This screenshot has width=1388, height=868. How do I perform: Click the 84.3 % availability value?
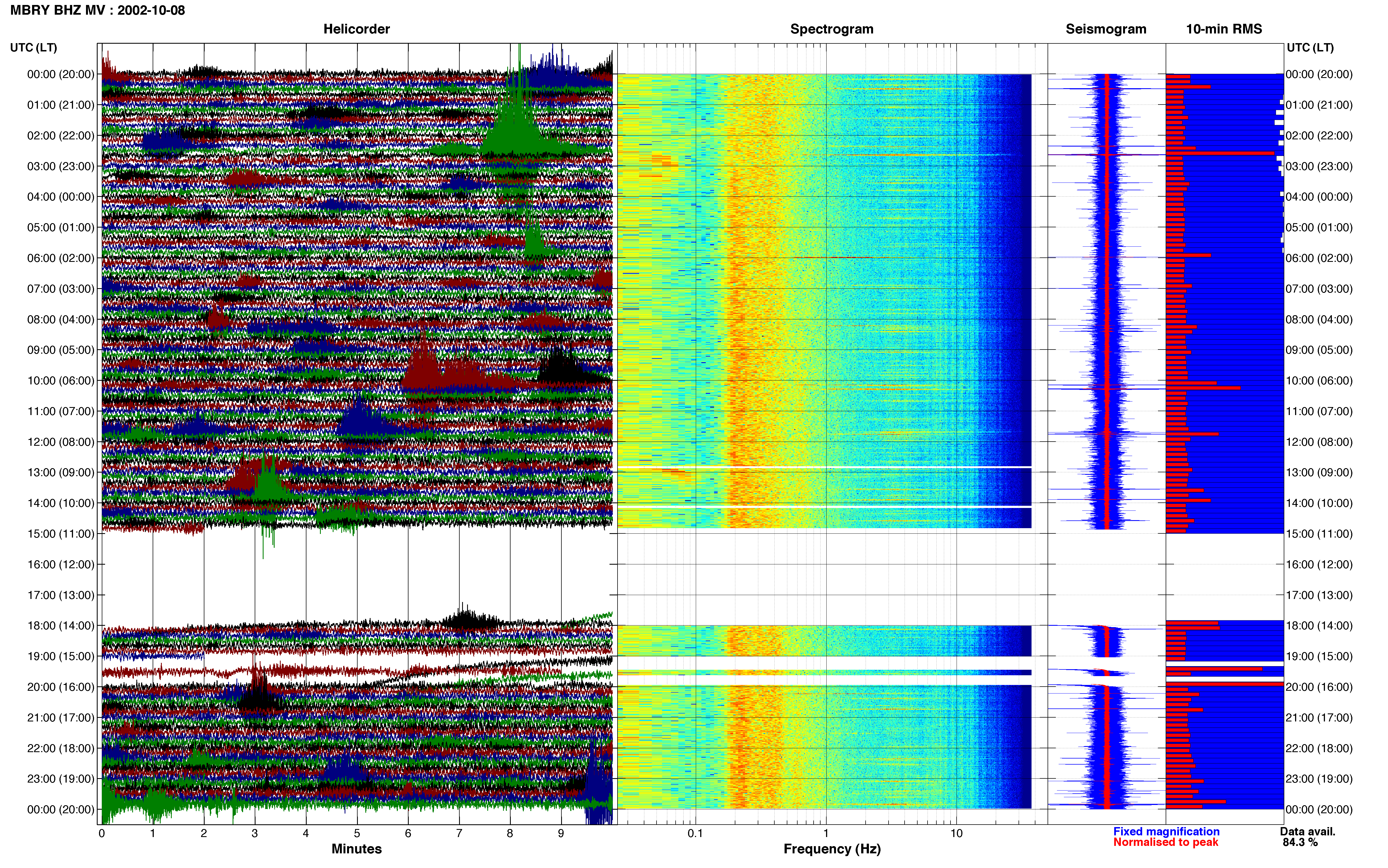tap(1300, 842)
